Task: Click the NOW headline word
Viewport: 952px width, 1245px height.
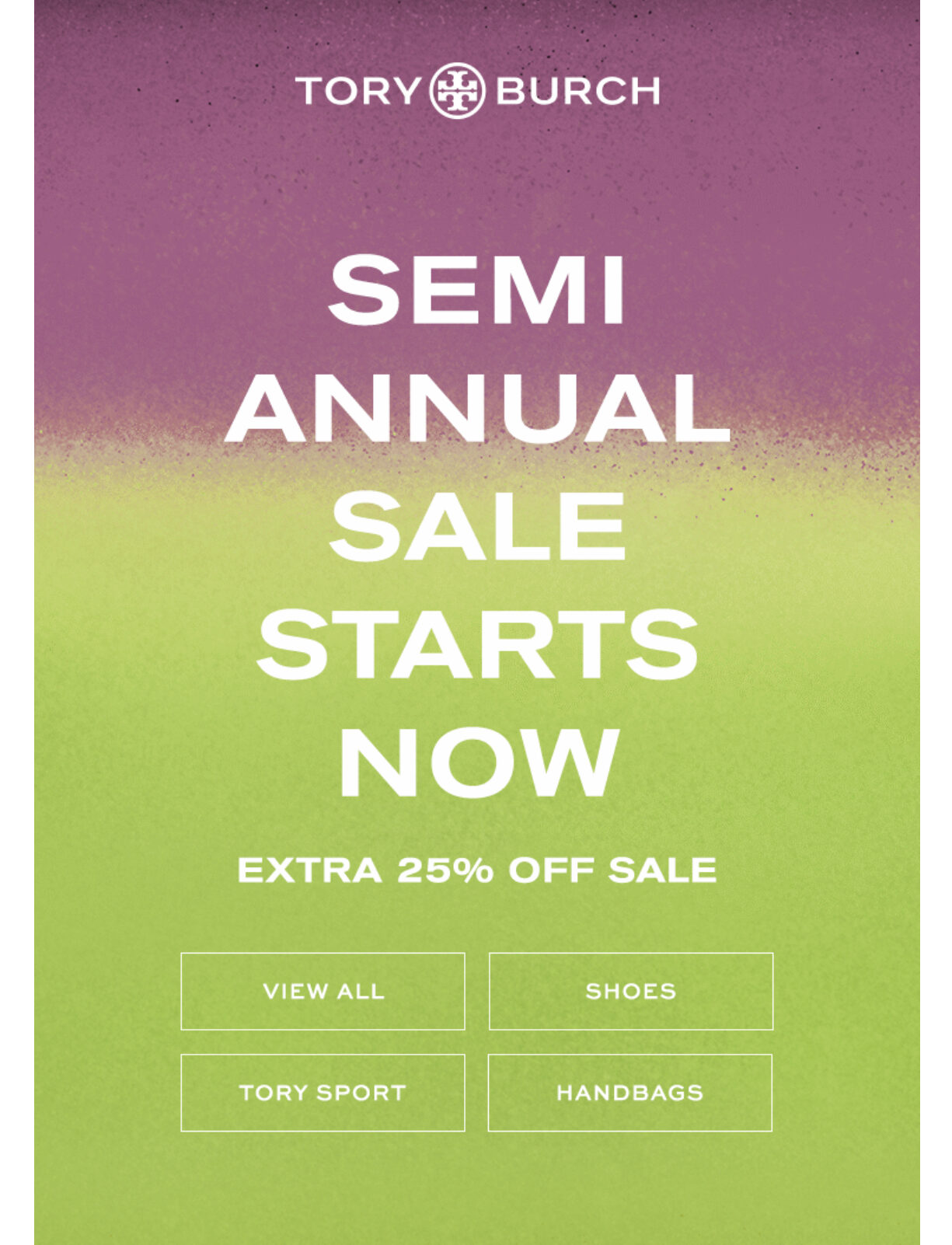Action: point(479,762)
